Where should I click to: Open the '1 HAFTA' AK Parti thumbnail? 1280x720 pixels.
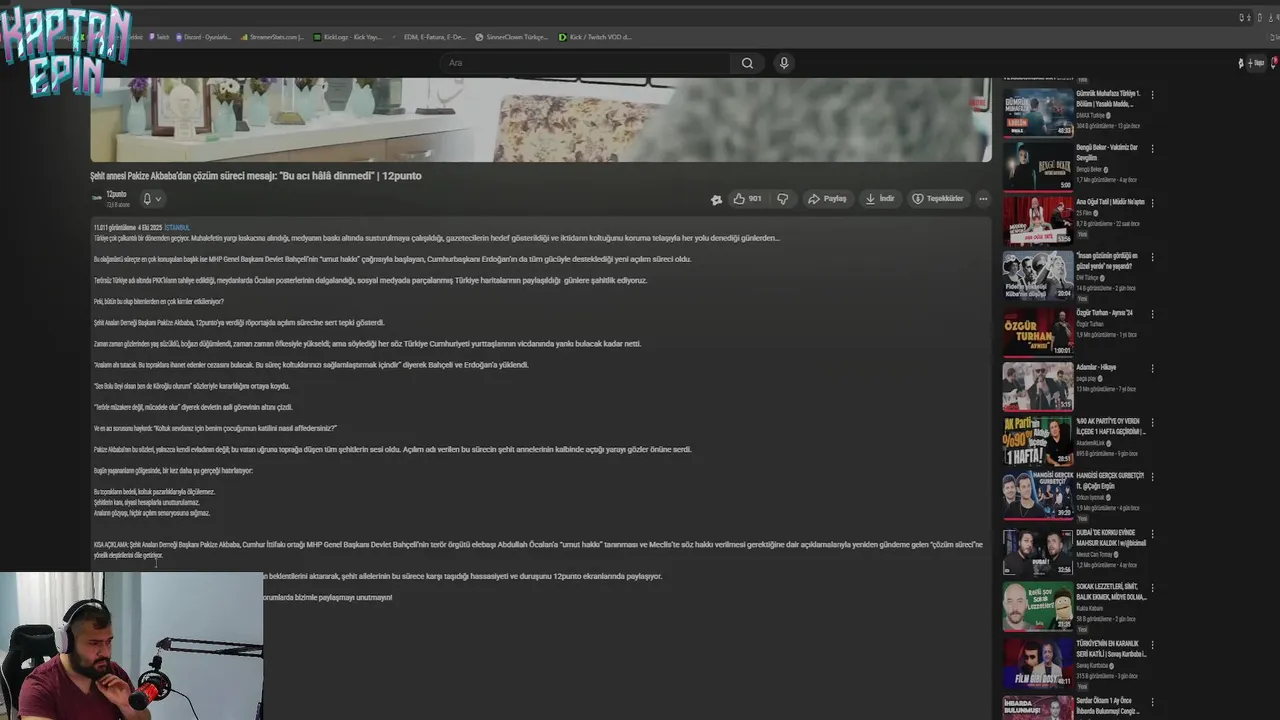pyautogui.click(x=1038, y=441)
